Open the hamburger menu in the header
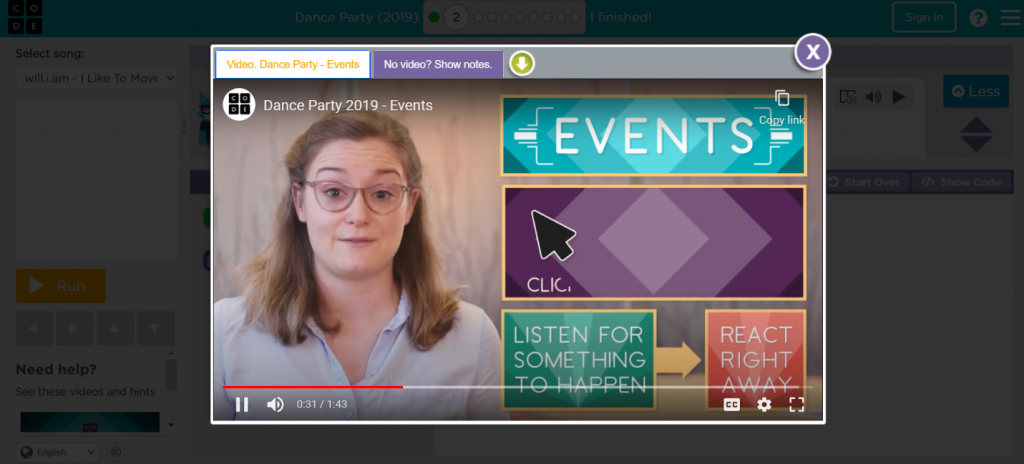This screenshot has height=464, width=1024. 1010,18
